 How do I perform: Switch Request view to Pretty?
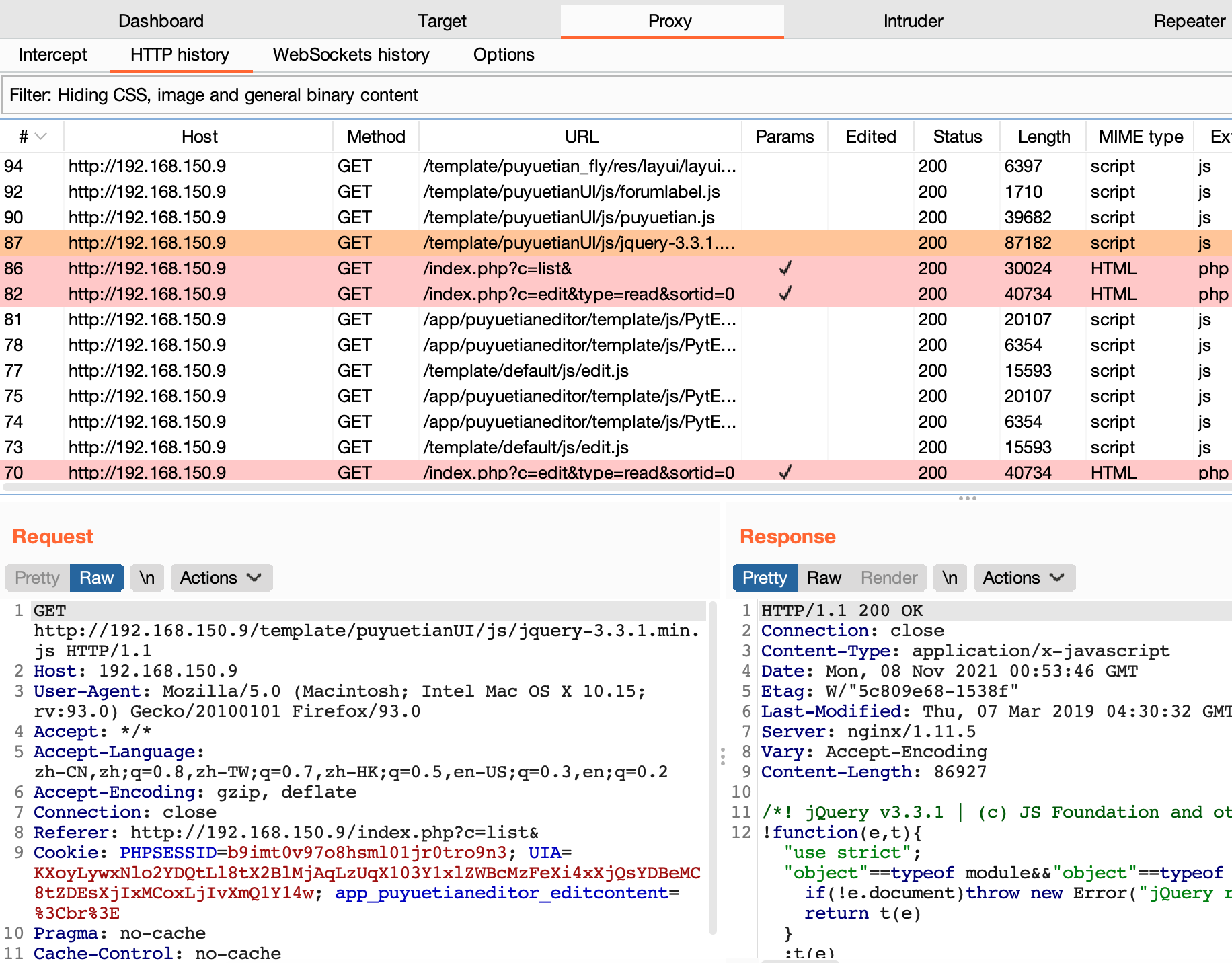(x=38, y=578)
